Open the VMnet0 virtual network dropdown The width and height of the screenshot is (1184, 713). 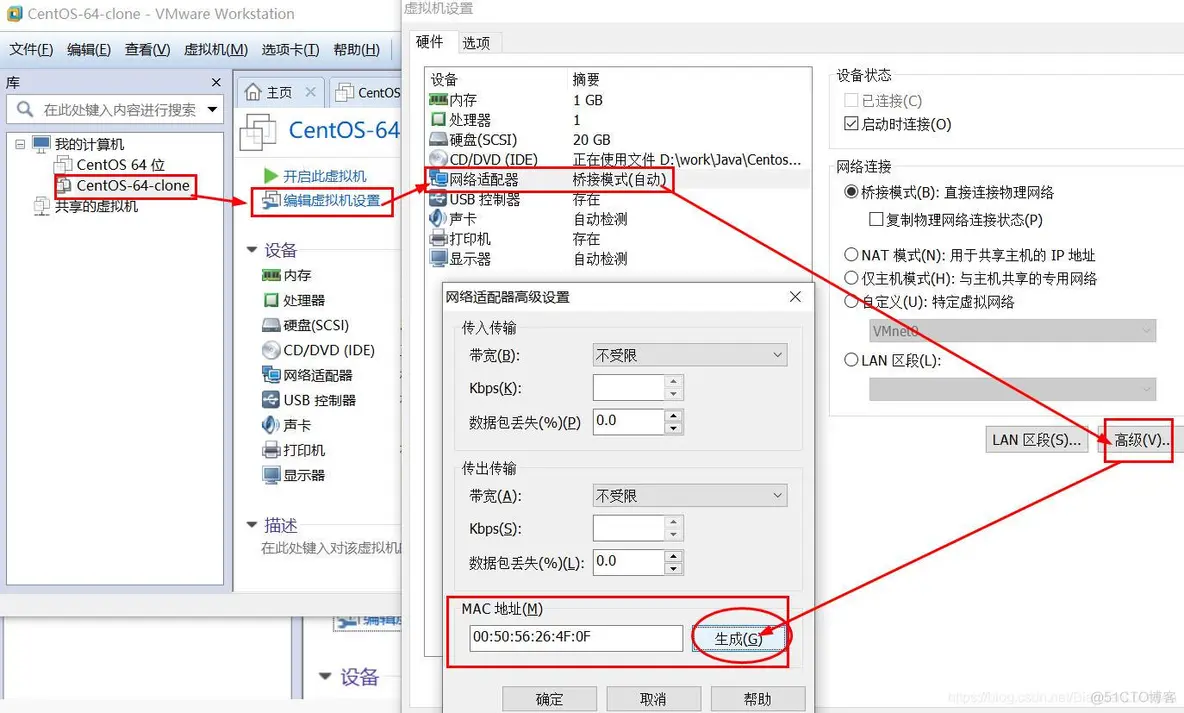click(1013, 331)
